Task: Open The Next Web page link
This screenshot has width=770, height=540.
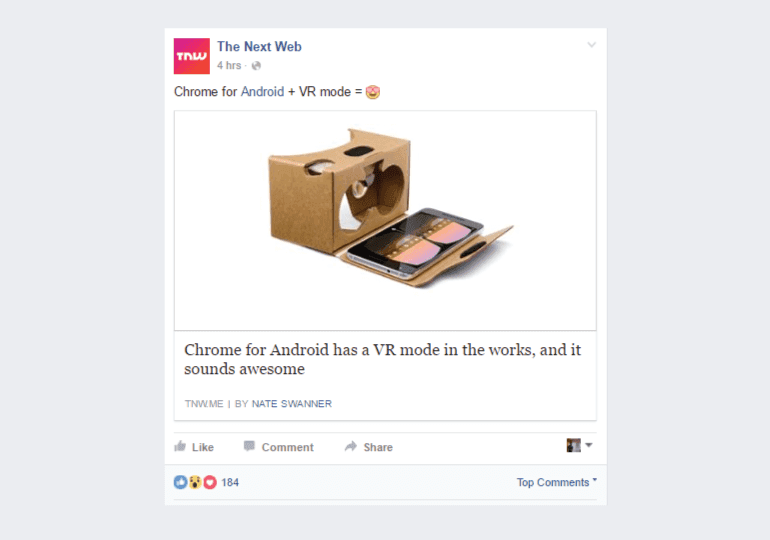Action: point(259,47)
